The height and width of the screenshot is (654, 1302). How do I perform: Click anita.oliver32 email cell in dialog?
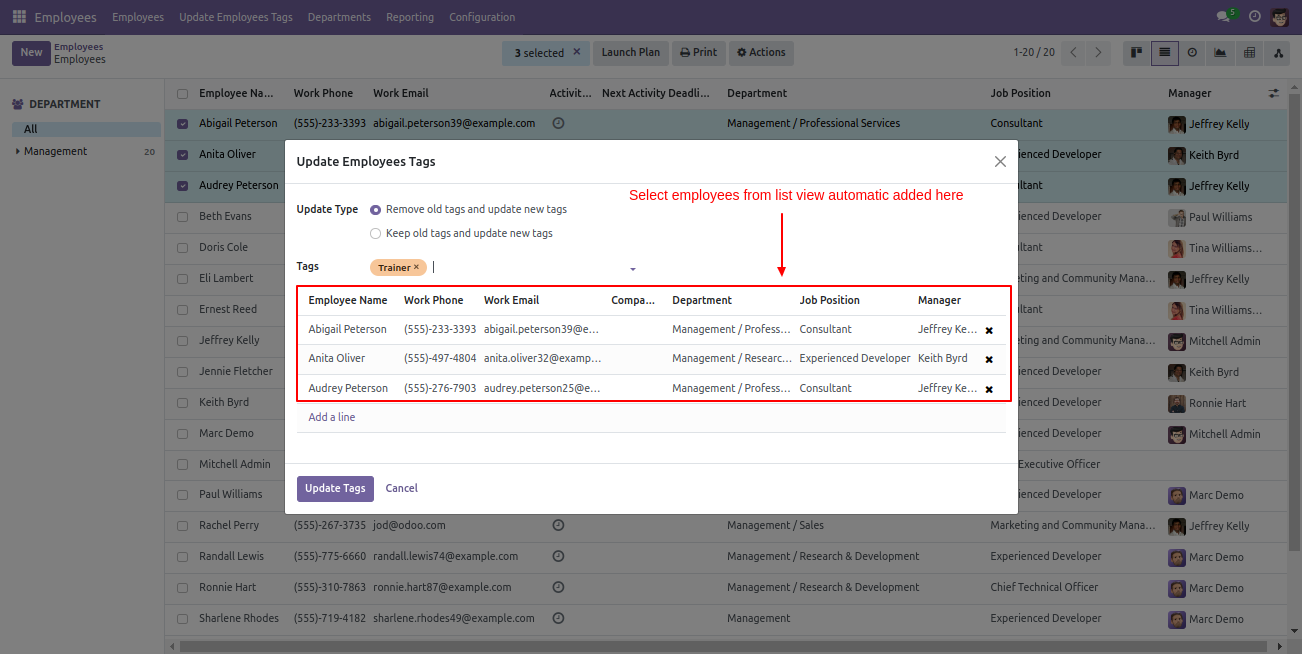coord(543,358)
